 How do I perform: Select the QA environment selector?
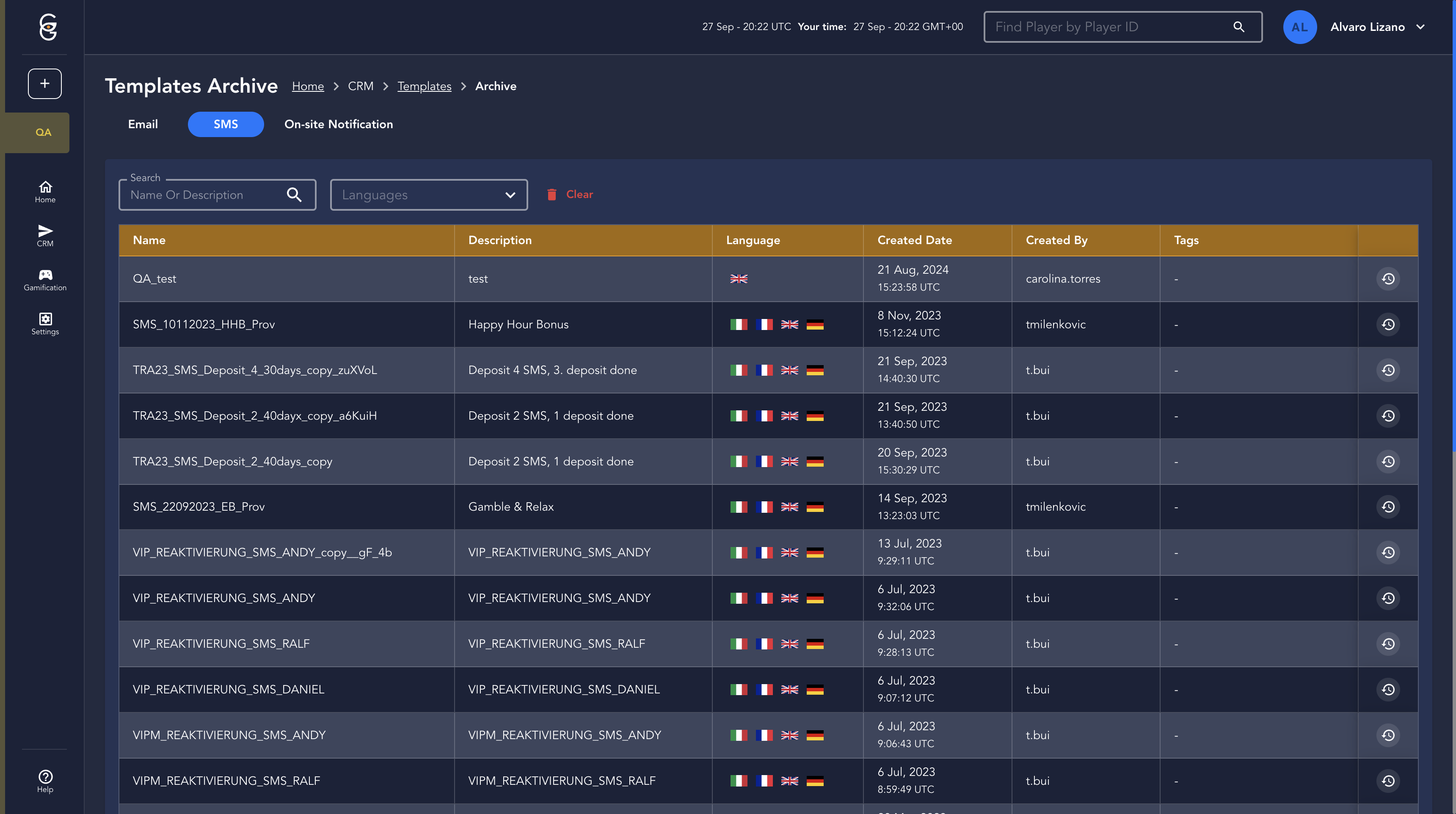43,132
